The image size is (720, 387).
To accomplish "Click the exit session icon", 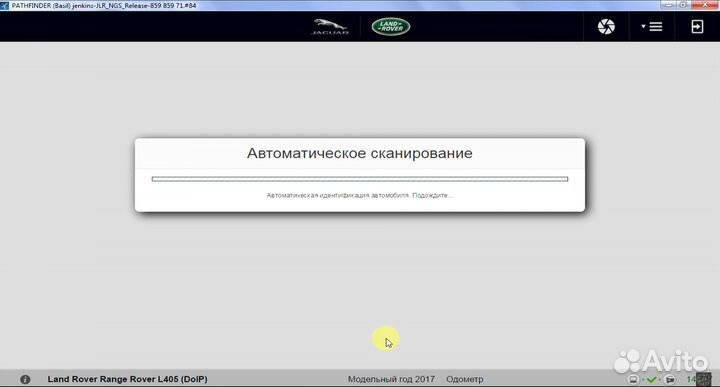I will pyautogui.click(x=697, y=27).
